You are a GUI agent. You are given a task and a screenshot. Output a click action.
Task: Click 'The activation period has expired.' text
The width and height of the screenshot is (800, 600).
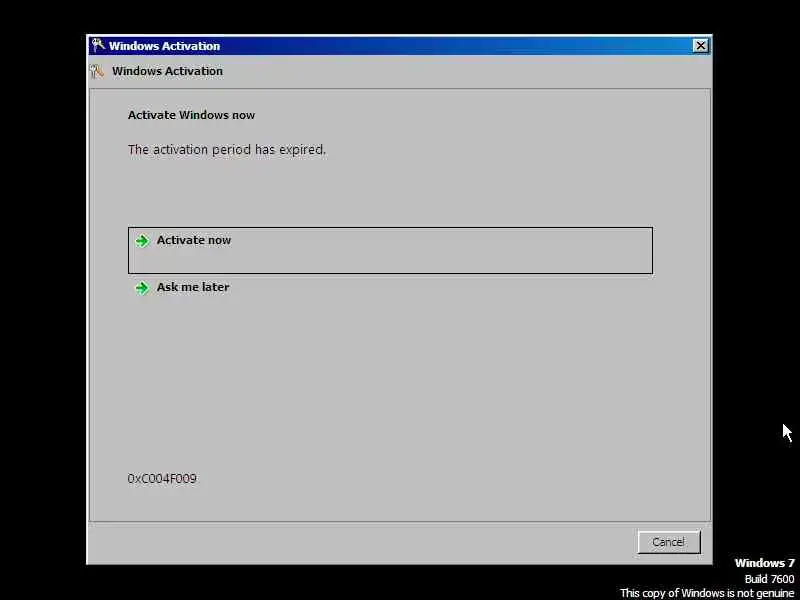[x=227, y=149]
